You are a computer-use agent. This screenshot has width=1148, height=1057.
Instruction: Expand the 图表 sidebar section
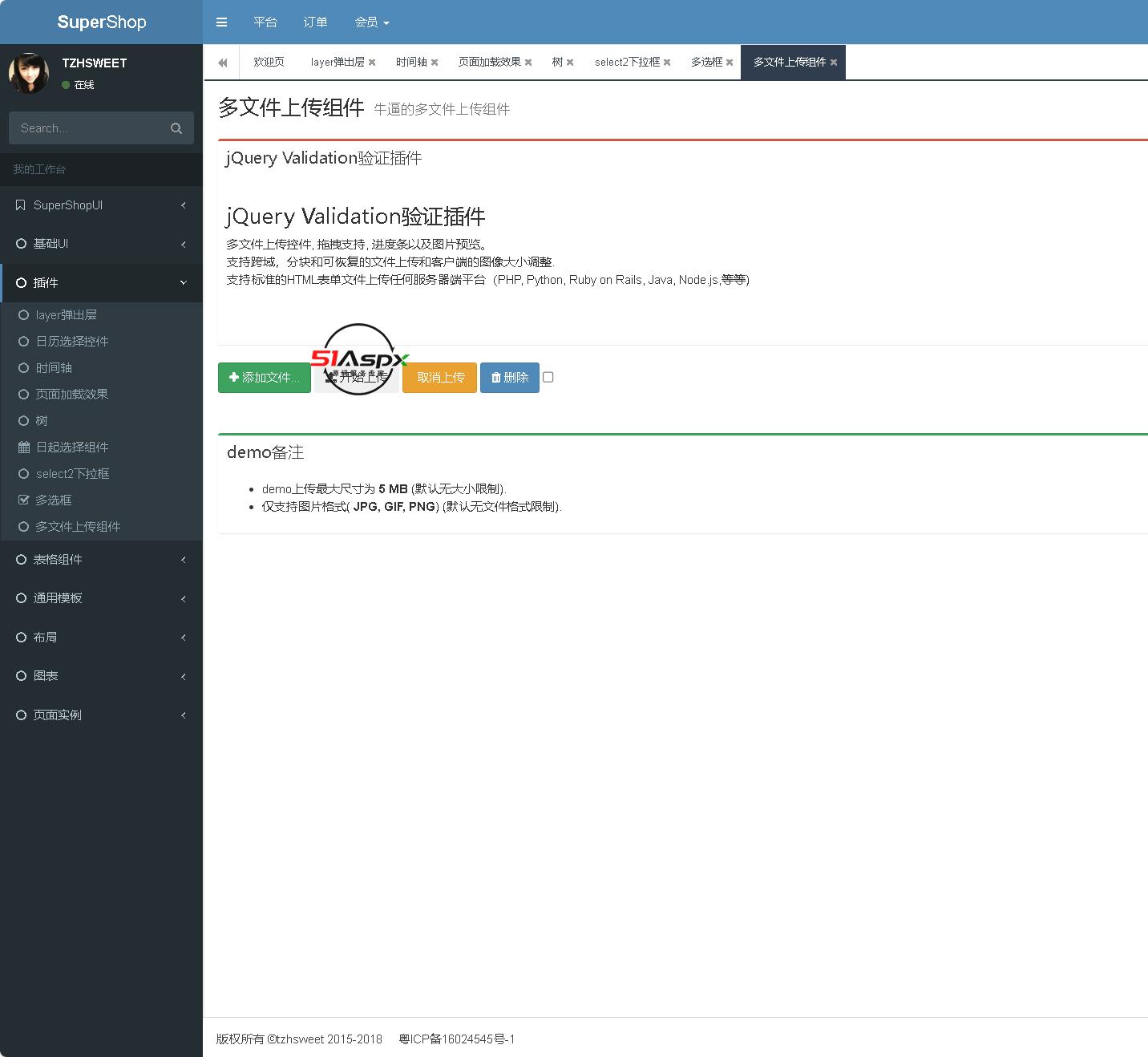point(101,676)
